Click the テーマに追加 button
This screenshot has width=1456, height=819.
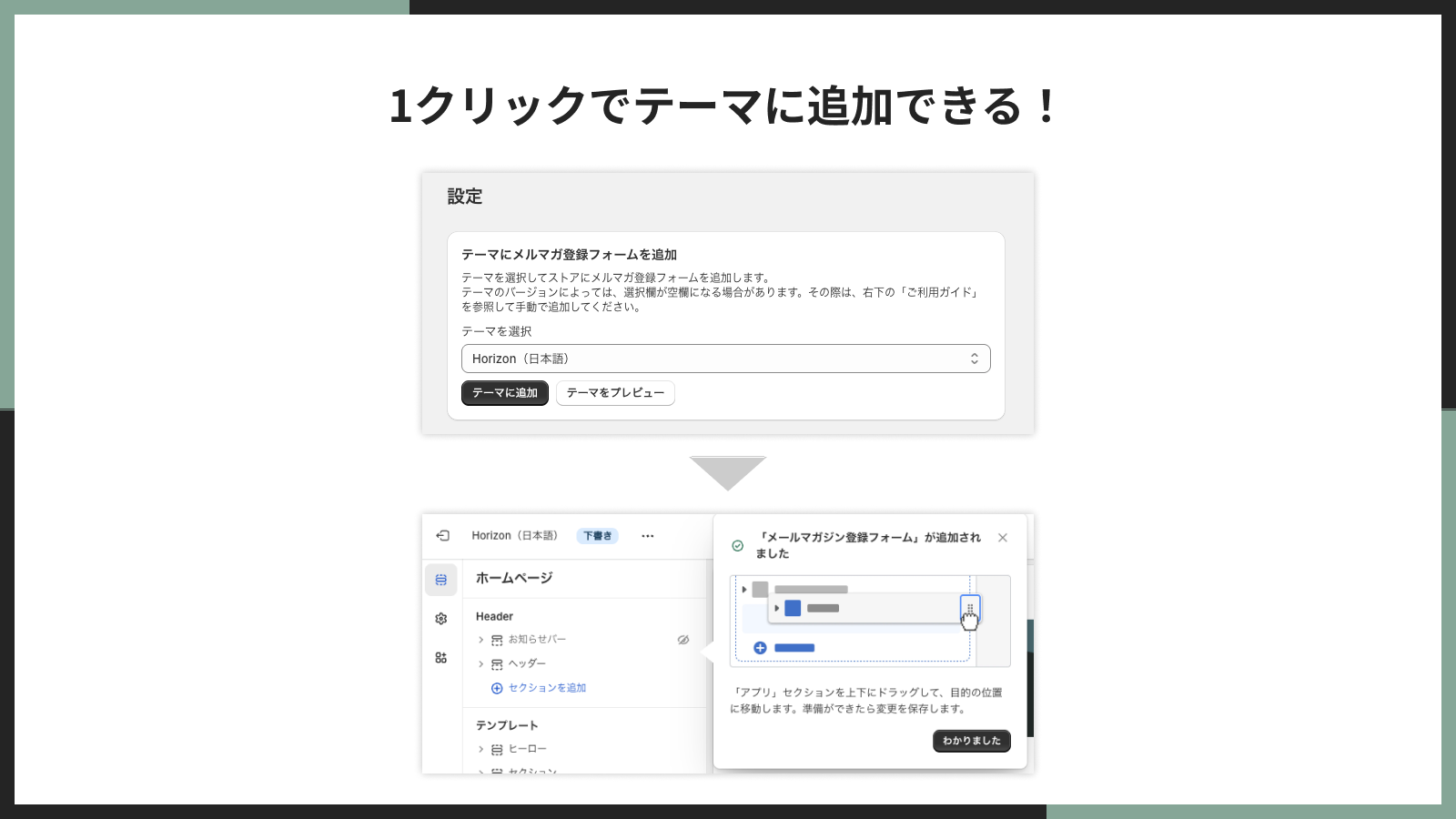pyautogui.click(x=505, y=393)
